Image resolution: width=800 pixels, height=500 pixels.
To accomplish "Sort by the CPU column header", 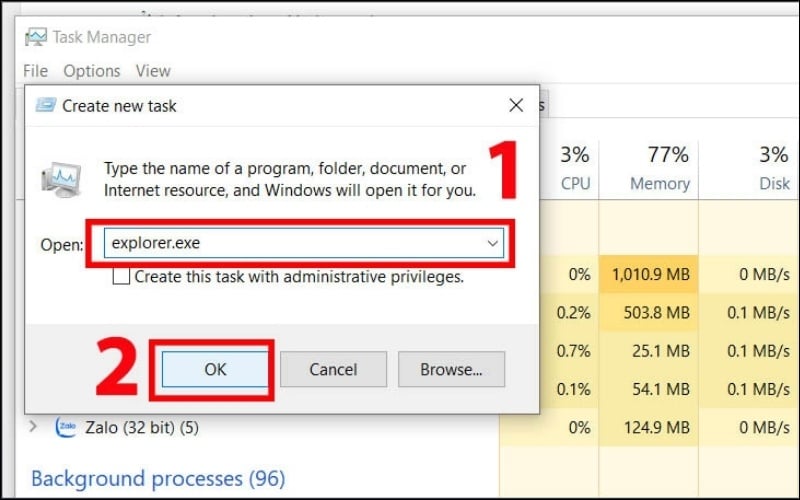I will [575, 169].
